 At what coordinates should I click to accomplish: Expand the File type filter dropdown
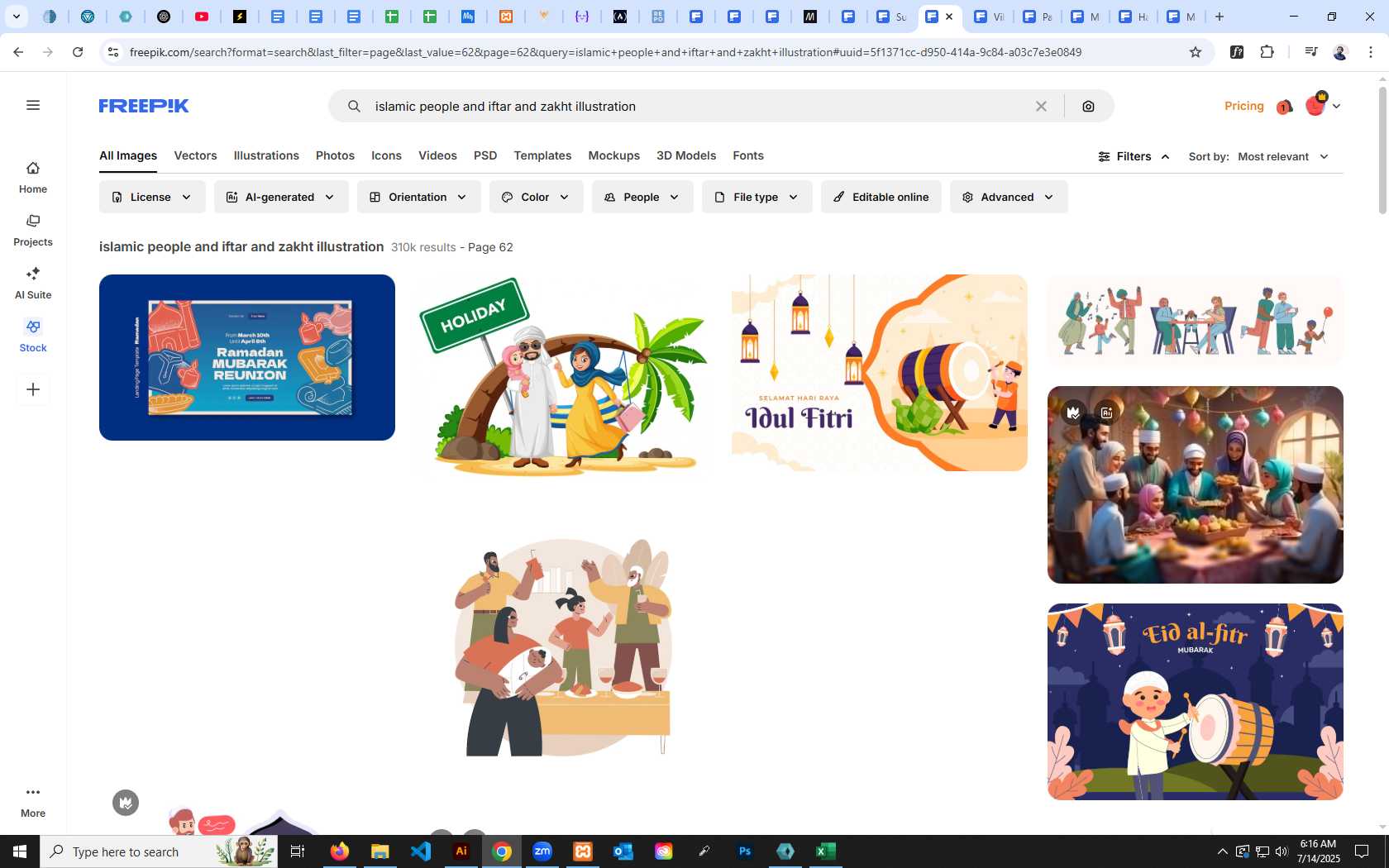757,197
